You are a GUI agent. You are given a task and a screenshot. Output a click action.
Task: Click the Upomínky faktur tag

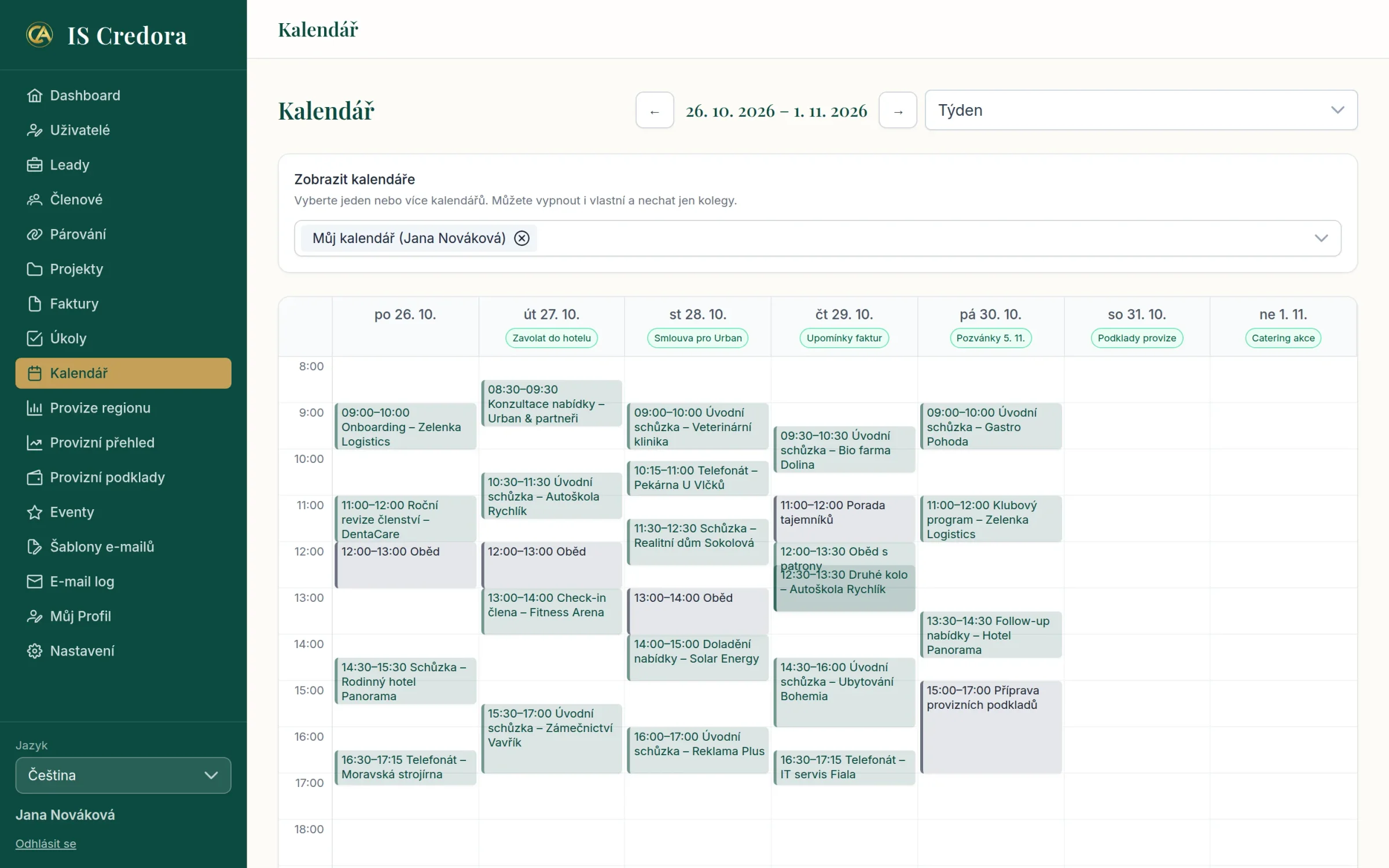point(844,338)
